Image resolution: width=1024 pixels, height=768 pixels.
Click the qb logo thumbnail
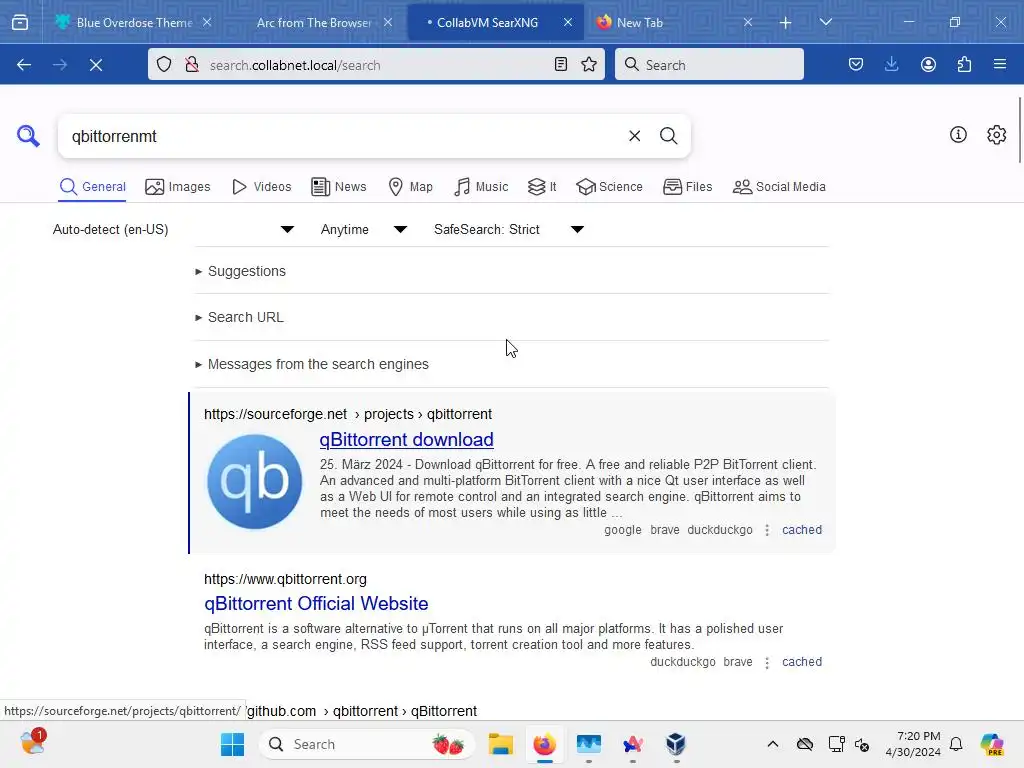point(255,481)
